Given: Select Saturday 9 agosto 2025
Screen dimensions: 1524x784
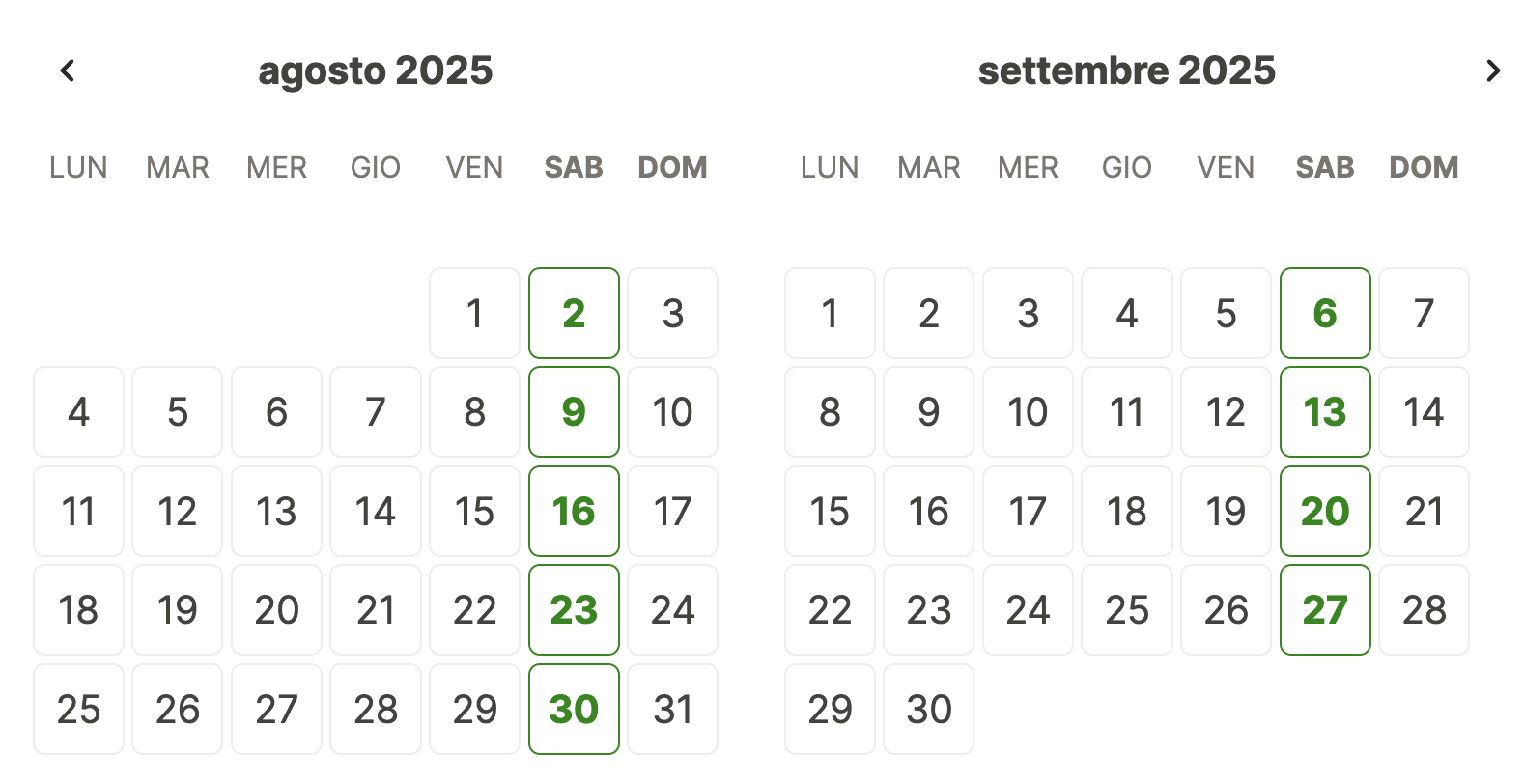Looking at the screenshot, I should click(574, 411).
